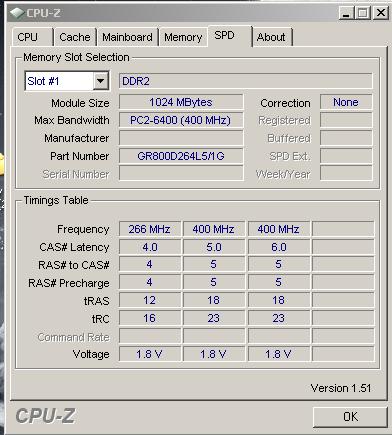Click the CPU-Z title bar icon
This screenshot has height=435, width=392.
tap(17, 13)
